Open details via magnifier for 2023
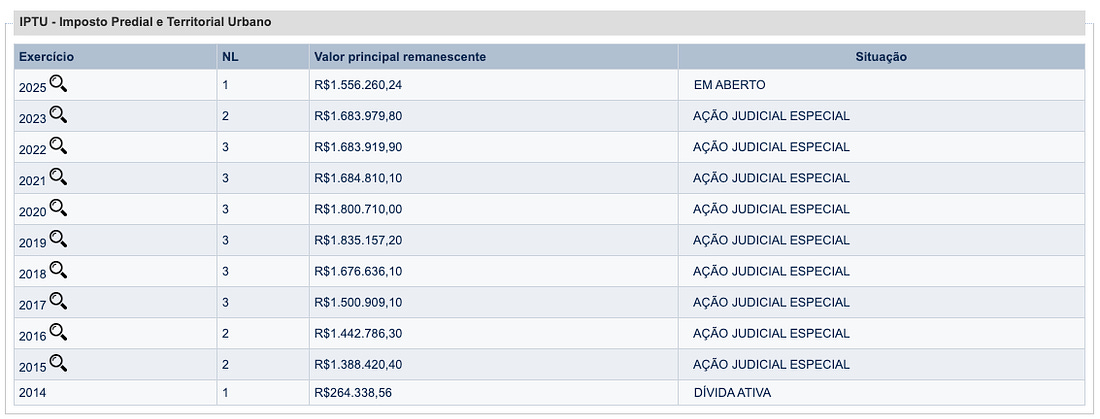The width and height of the screenshot is (1100, 419). pyautogui.click(x=58, y=115)
